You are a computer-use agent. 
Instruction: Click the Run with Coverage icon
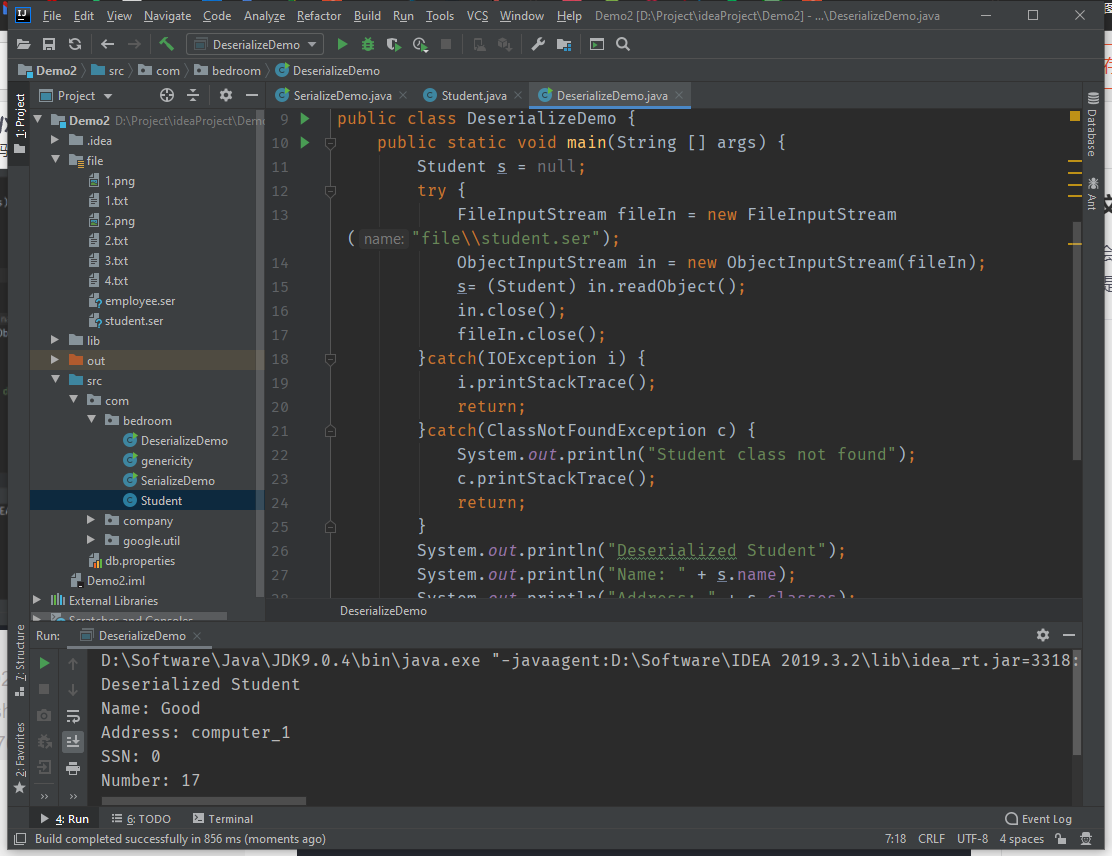394,45
